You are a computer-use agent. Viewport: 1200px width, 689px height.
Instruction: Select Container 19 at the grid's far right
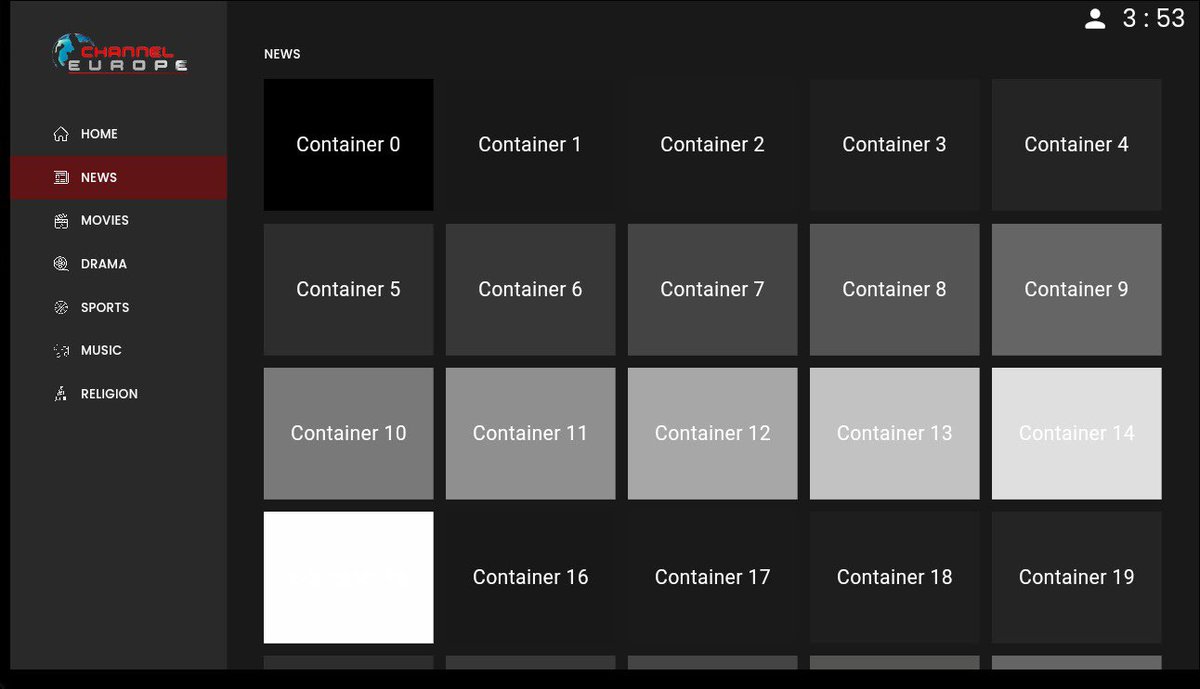[1076, 577]
